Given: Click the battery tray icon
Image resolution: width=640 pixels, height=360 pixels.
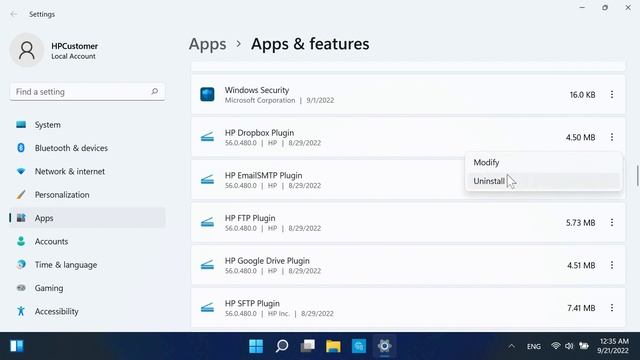Looking at the screenshot, I should point(584,346).
